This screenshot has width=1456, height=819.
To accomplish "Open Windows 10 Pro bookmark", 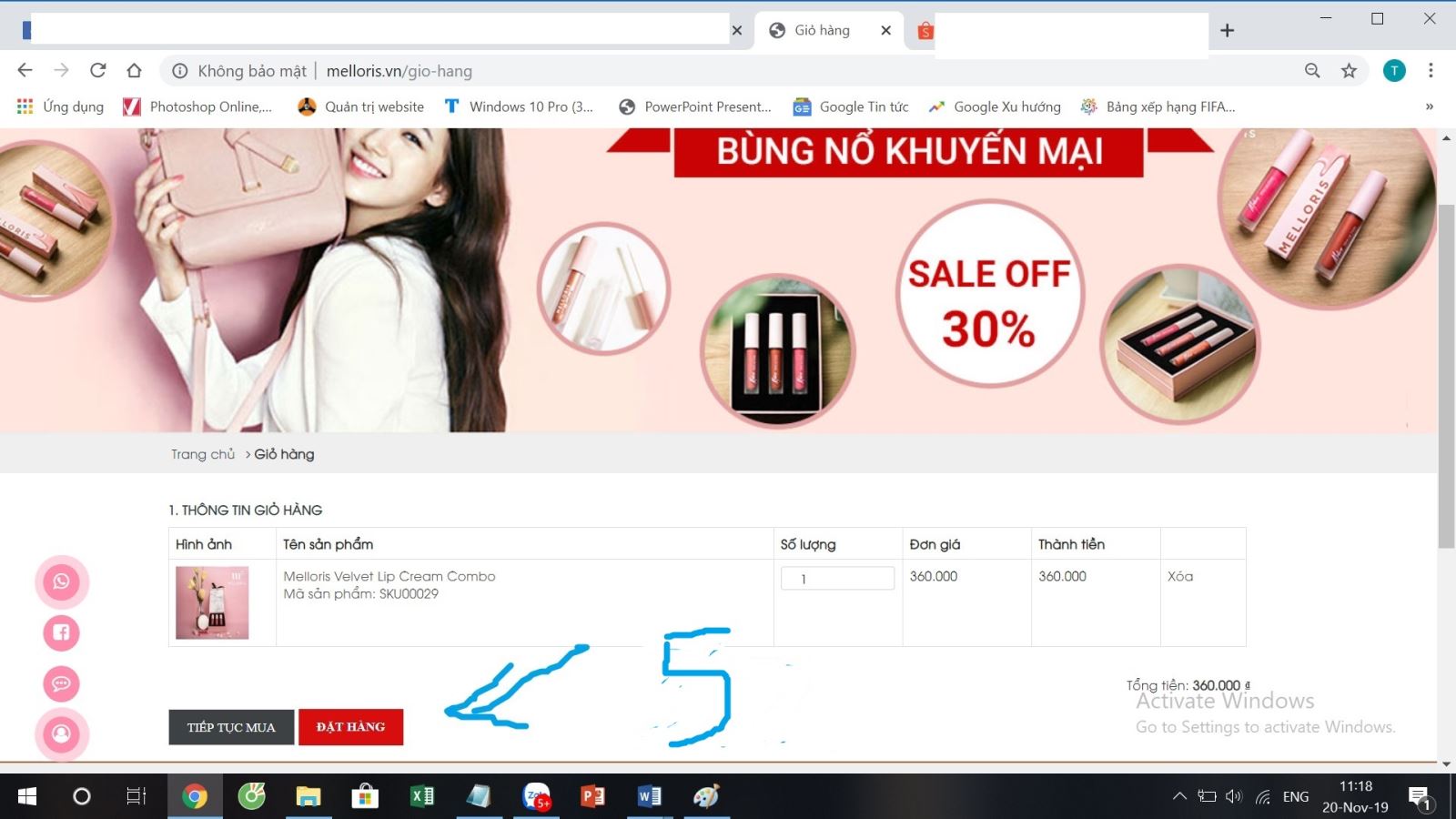I will [x=519, y=106].
